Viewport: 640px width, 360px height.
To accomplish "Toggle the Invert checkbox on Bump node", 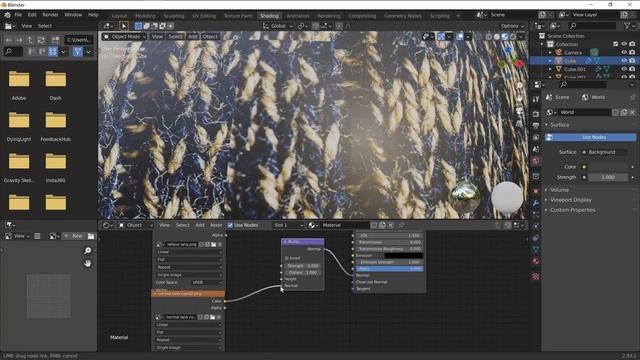I will pos(287,258).
